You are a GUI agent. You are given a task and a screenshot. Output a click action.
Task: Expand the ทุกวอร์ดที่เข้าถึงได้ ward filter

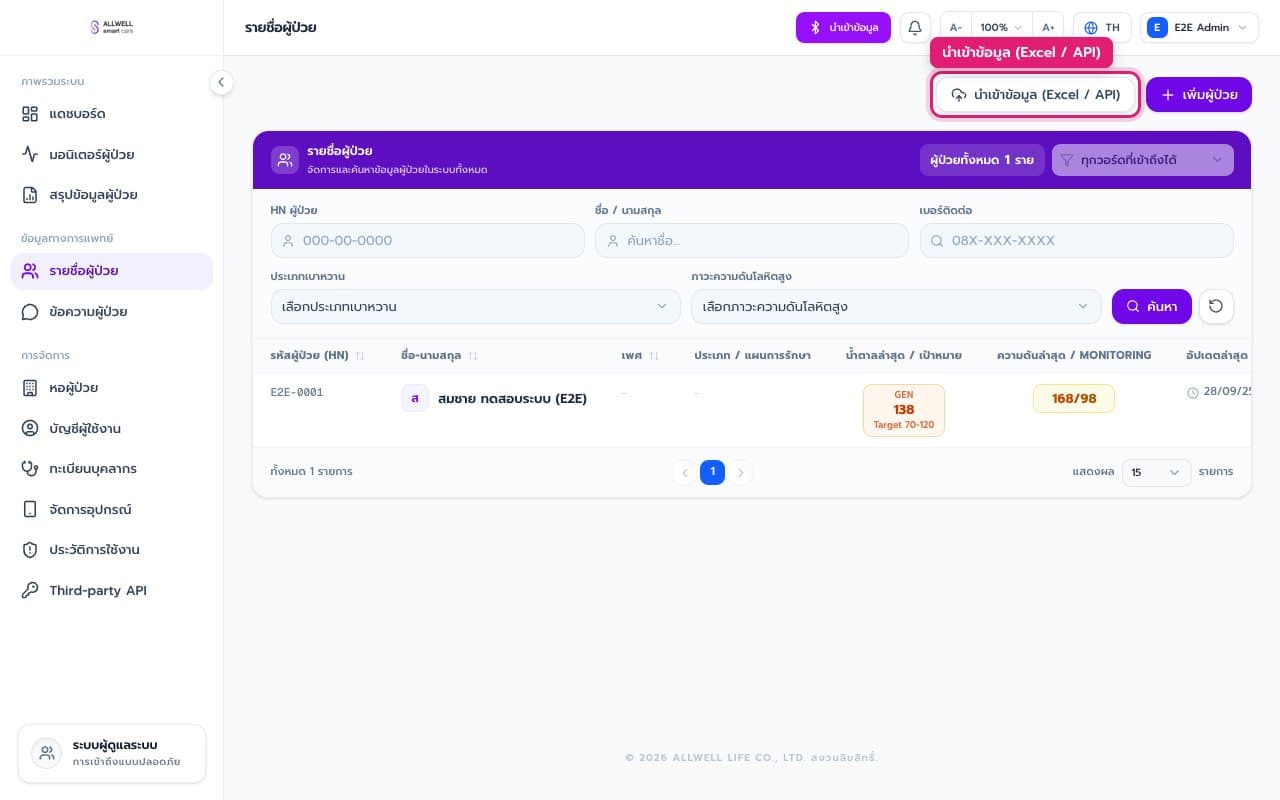coord(1143,160)
